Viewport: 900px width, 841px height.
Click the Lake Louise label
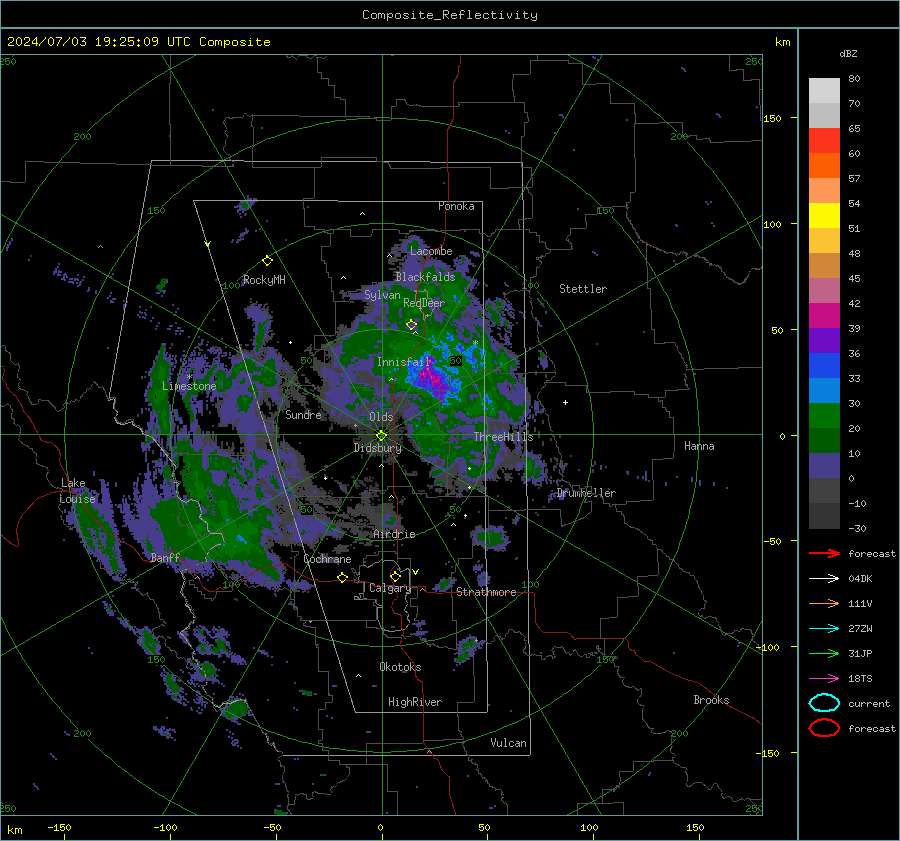pos(78,491)
